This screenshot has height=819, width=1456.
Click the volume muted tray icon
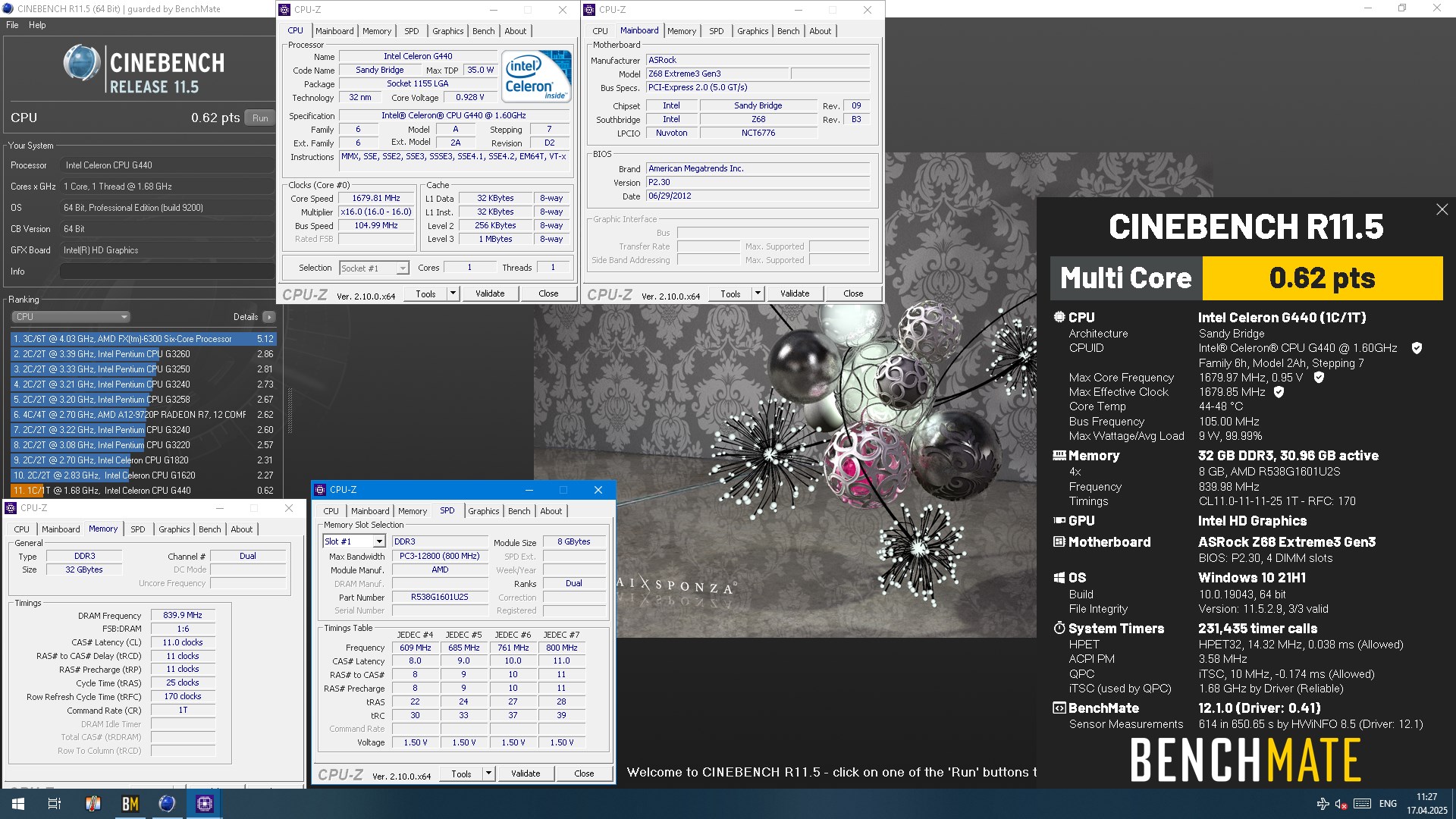(x=1341, y=804)
